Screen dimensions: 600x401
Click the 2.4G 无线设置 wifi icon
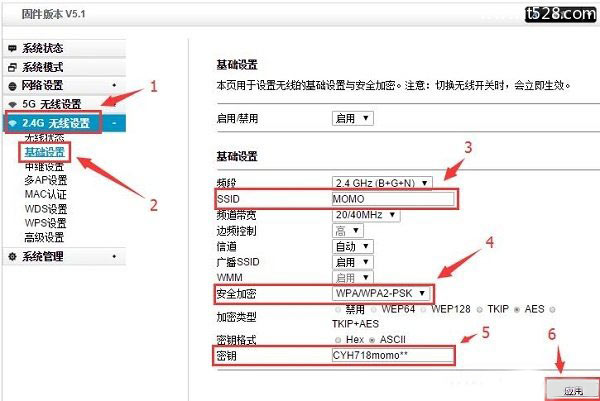[12, 123]
